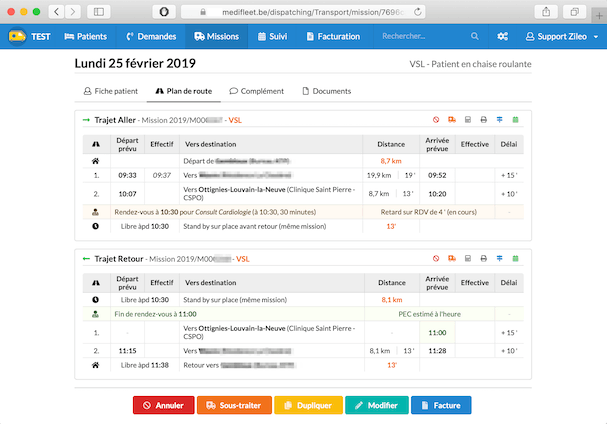Click the printer icon in Trajet Aller header
Viewport: 607px width, 424px height.
pyautogui.click(x=484, y=121)
